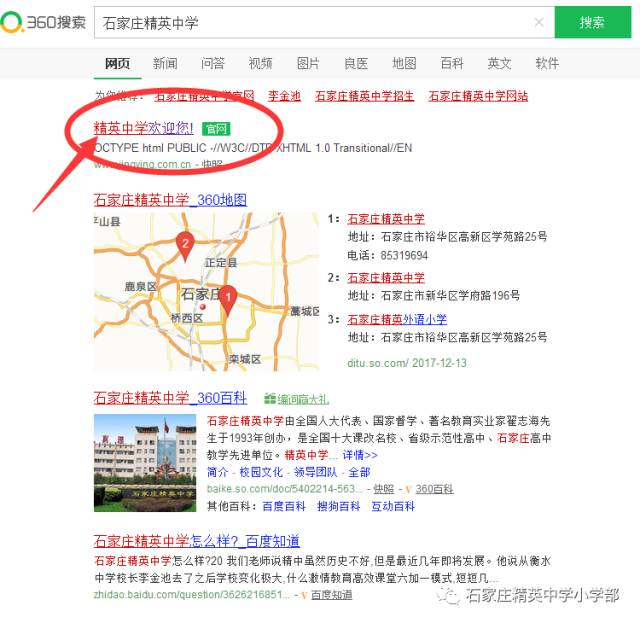Open 石家庄精英中学怎么样?_百度知道 result
This screenshot has width=640, height=623.
197,541
